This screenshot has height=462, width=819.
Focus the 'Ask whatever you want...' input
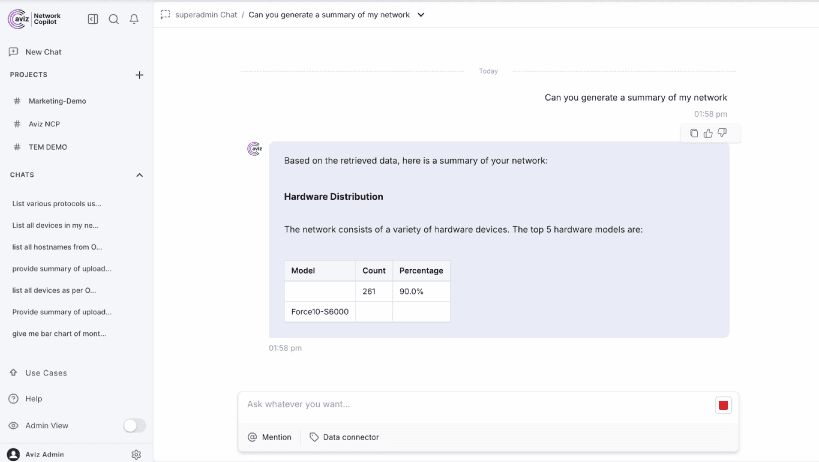(475, 405)
